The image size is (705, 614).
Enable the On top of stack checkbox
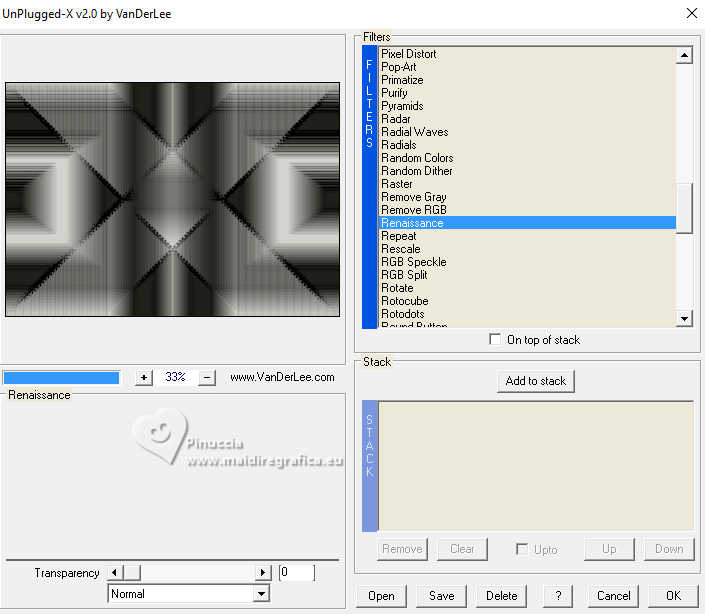[495, 340]
